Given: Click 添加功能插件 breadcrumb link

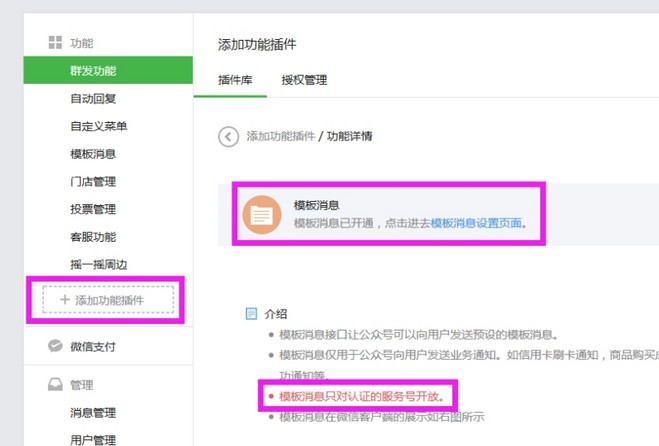Looking at the screenshot, I should [x=281, y=136].
